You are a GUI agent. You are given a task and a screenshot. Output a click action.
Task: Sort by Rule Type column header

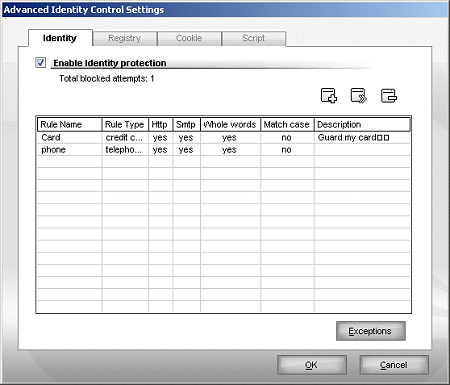coord(125,124)
